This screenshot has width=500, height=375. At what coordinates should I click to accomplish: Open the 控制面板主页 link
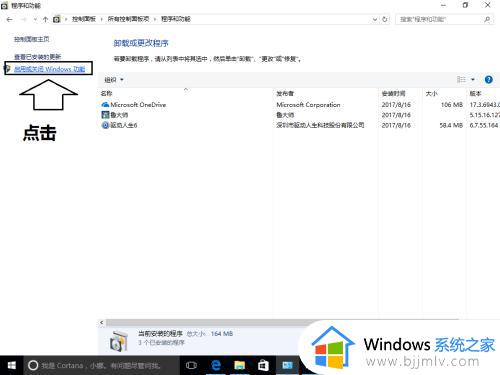click(32, 39)
